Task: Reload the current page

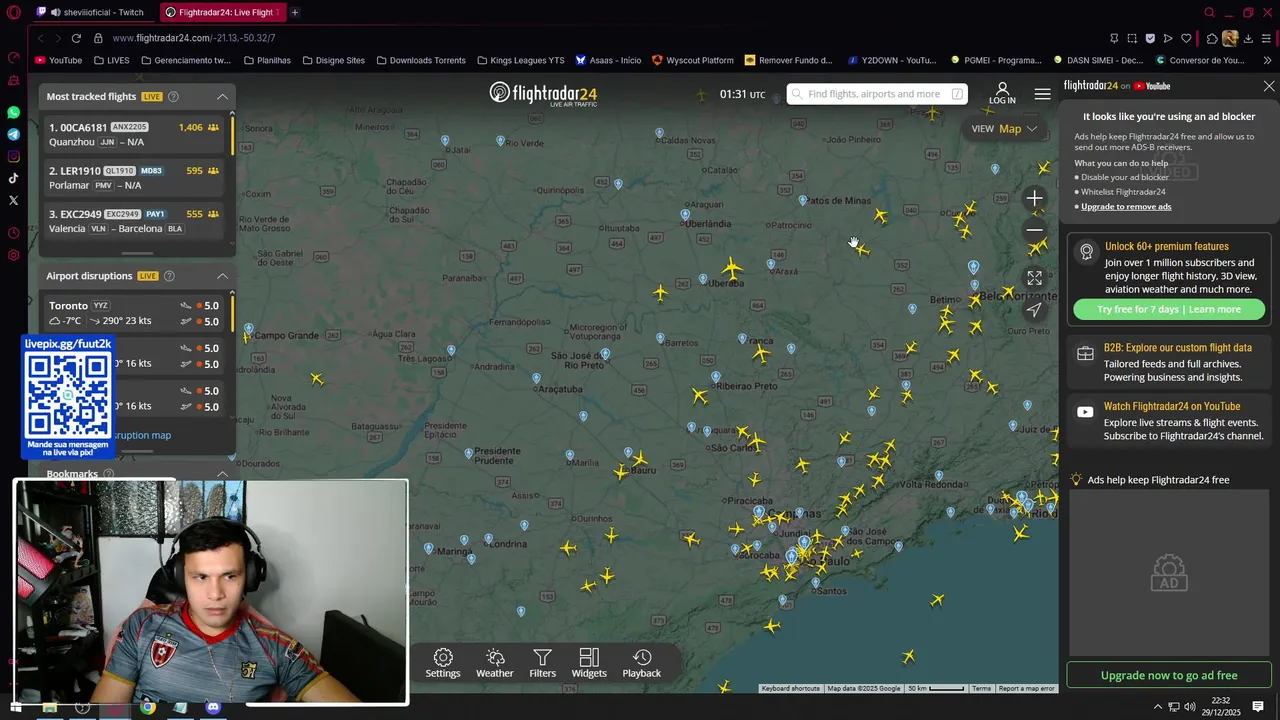Action: tap(76, 38)
